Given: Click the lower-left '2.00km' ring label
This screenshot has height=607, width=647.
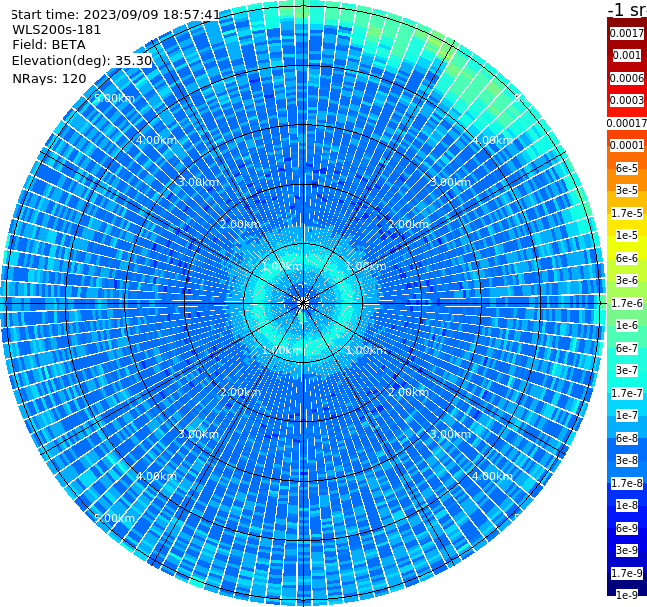Looking at the screenshot, I should point(241,392).
